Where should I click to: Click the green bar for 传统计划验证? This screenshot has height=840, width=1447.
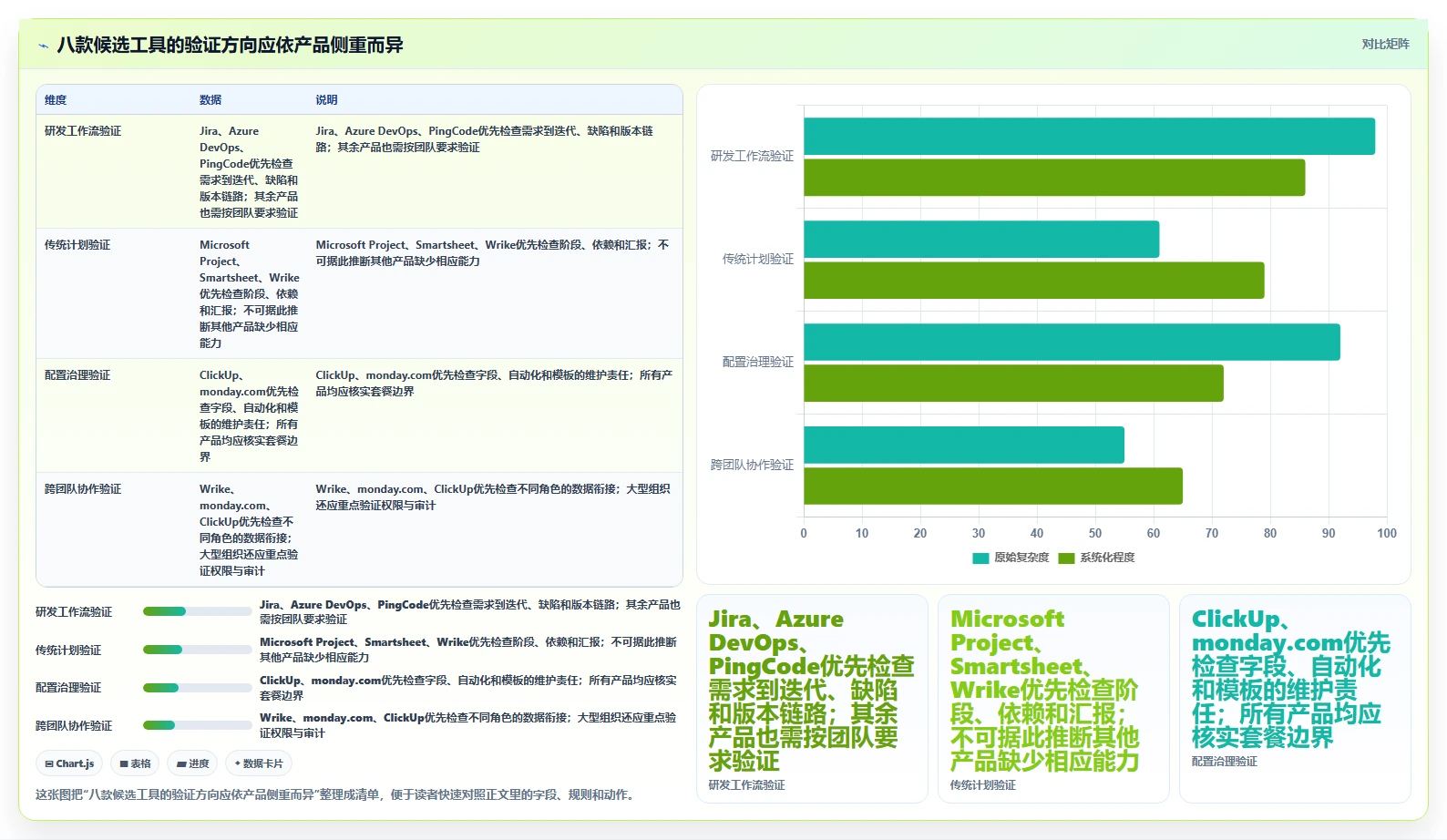pyautogui.click(x=1033, y=281)
